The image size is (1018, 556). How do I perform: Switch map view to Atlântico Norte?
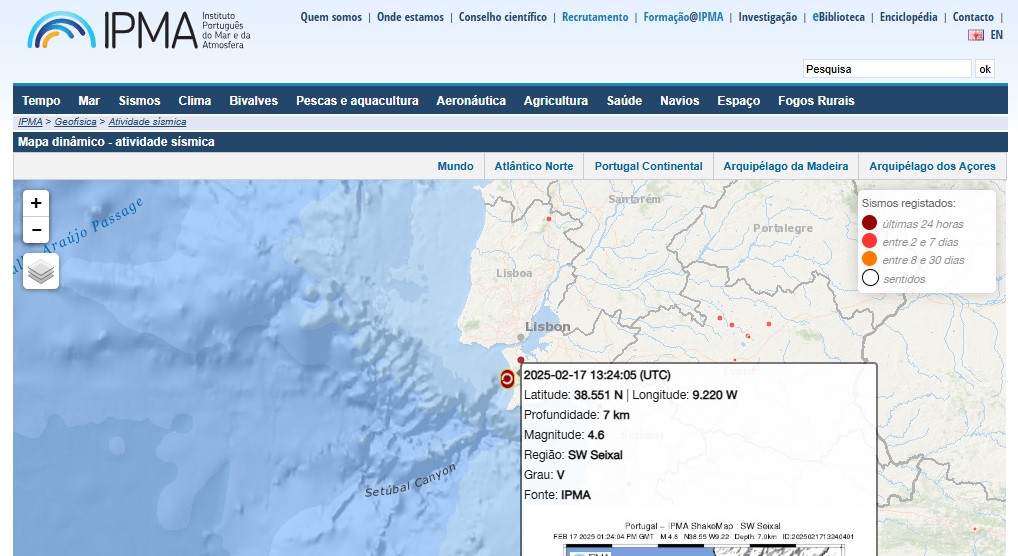pos(534,166)
